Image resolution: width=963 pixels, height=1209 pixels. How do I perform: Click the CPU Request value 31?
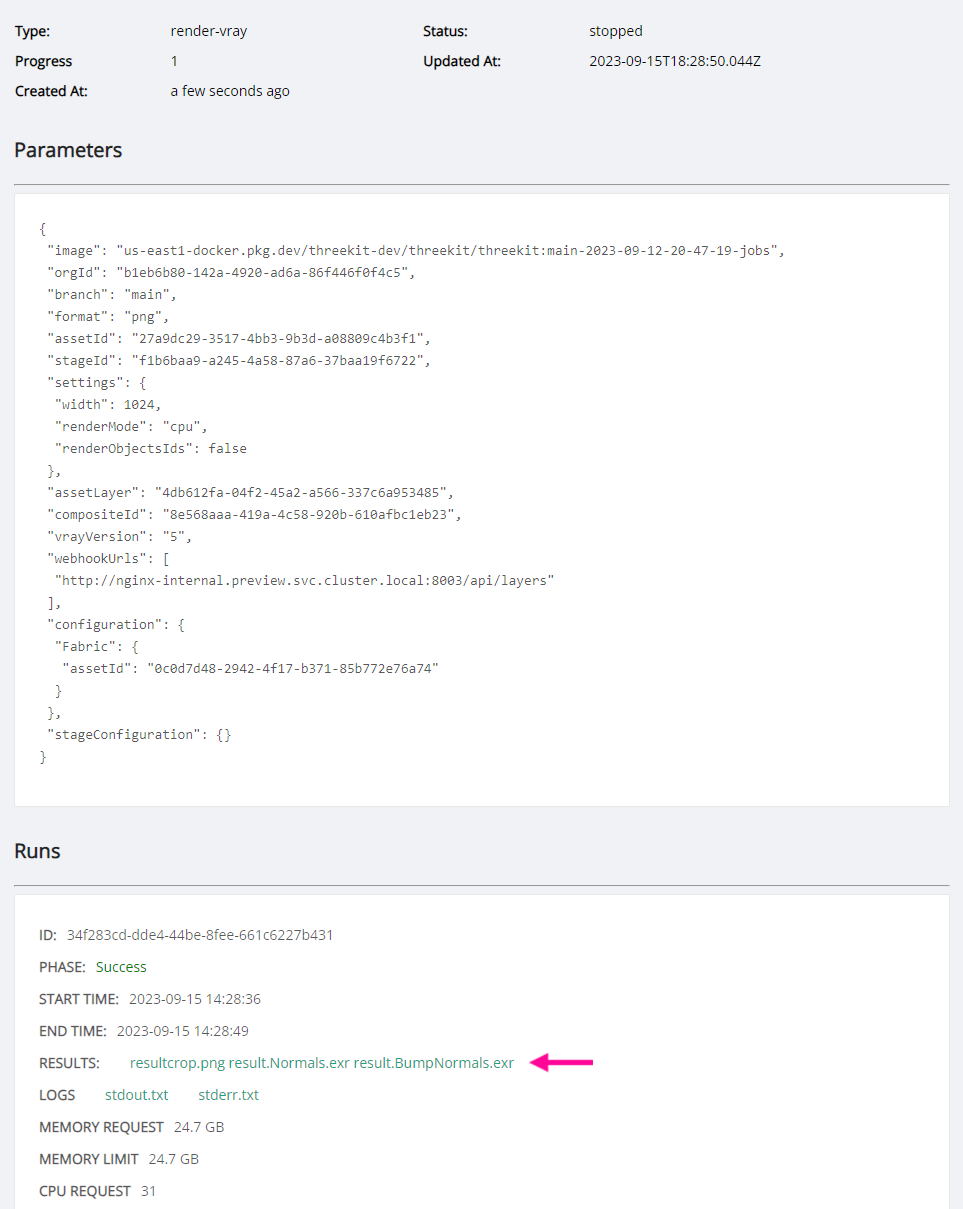(x=148, y=1191)
